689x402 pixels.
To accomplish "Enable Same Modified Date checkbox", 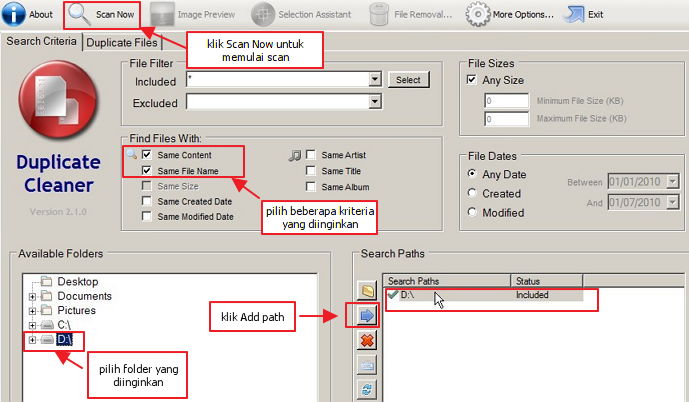I will click(x=147, y=217).
